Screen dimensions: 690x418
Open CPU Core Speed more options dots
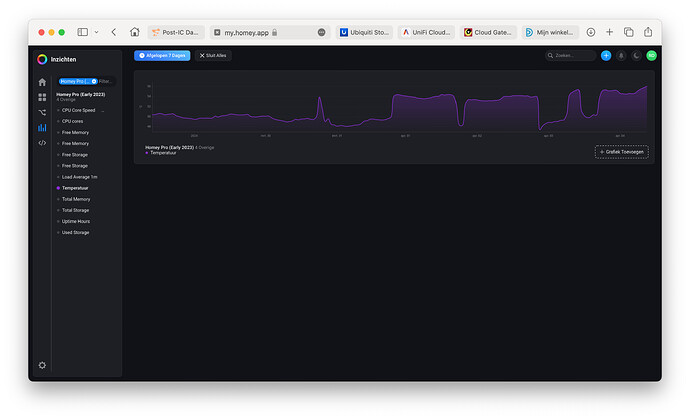coord(103,110)
